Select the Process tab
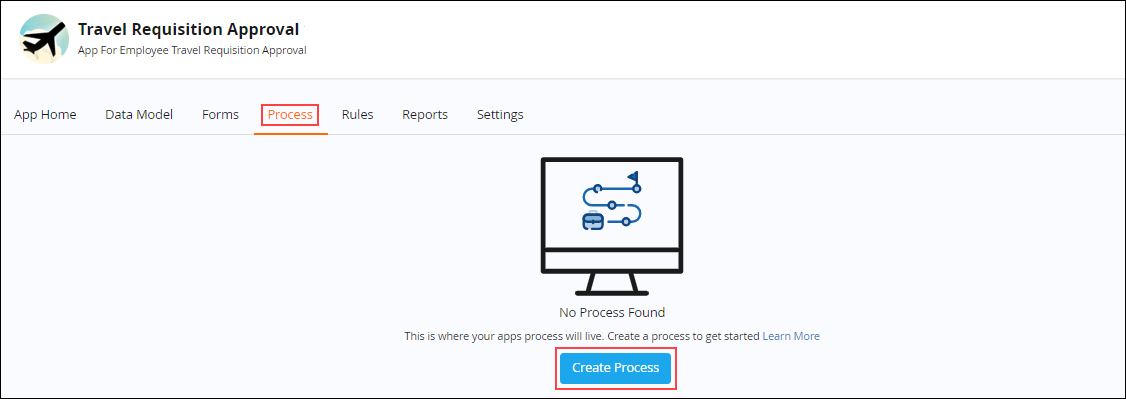The height and width of the screenshot is (399, 1126). [290, 115]
